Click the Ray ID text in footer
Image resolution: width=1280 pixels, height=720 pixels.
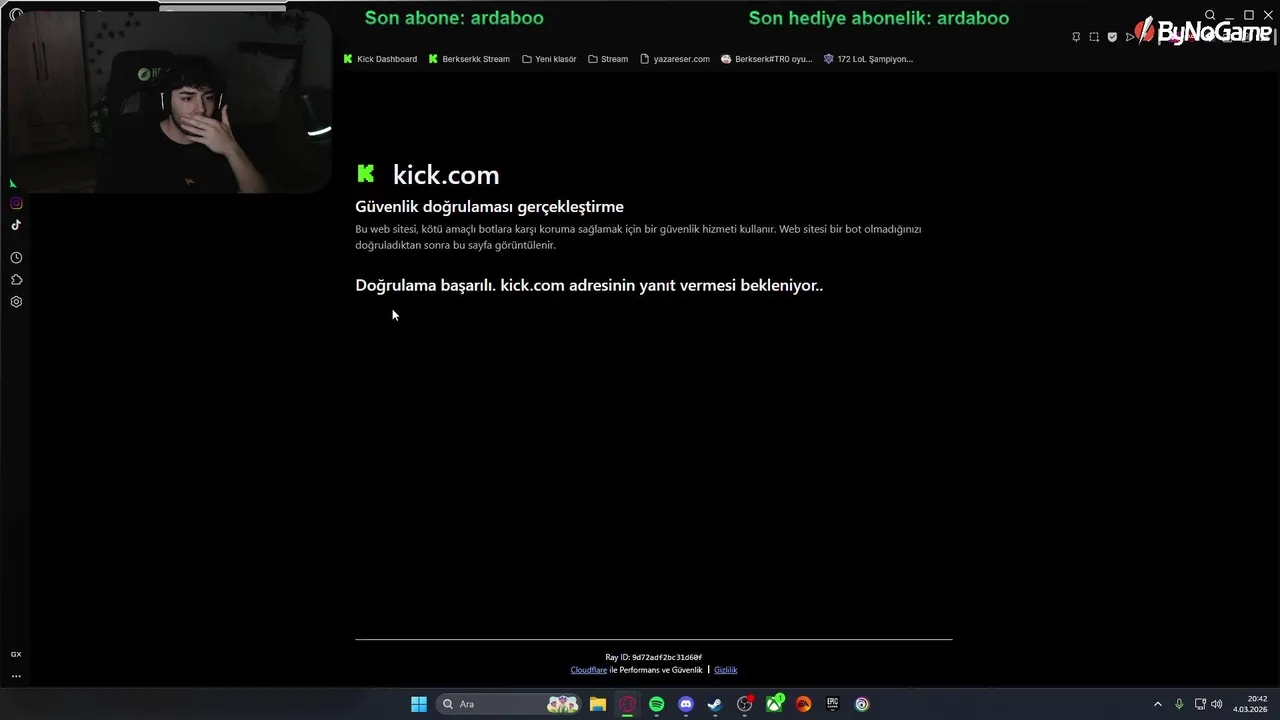pos(654,657)
